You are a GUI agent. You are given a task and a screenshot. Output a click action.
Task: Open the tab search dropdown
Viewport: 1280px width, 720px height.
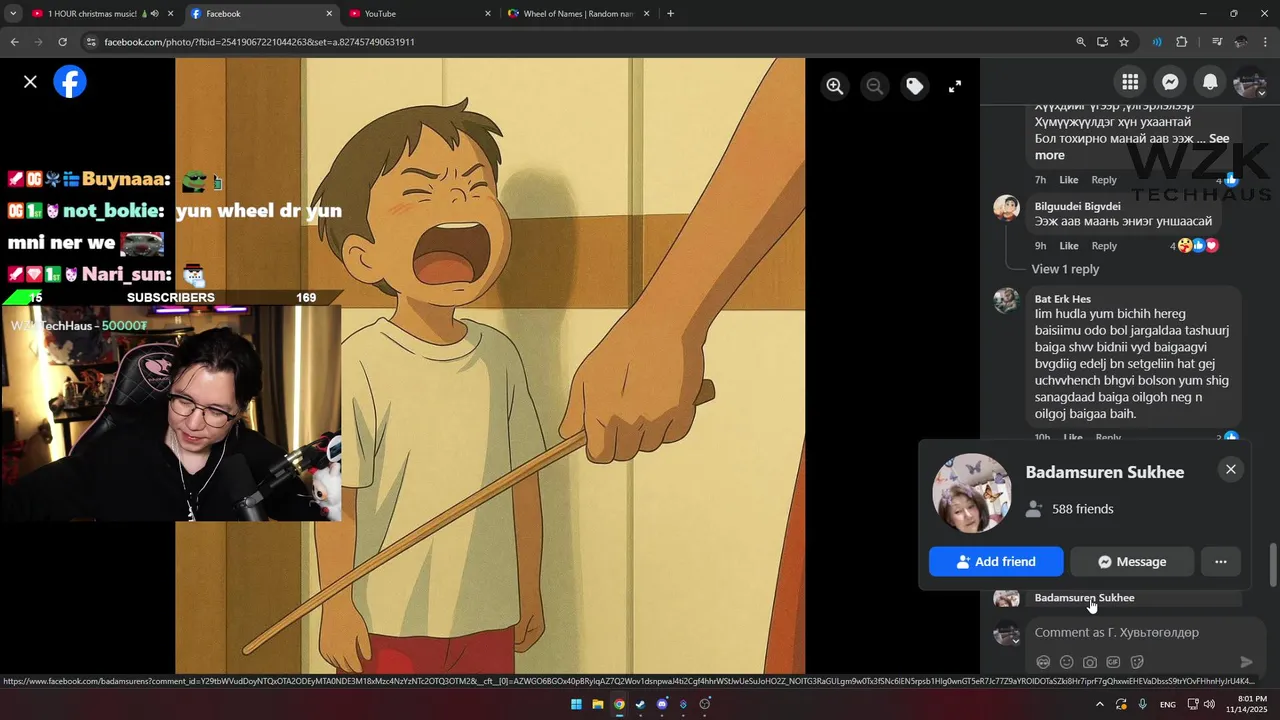tap(12, 14)
